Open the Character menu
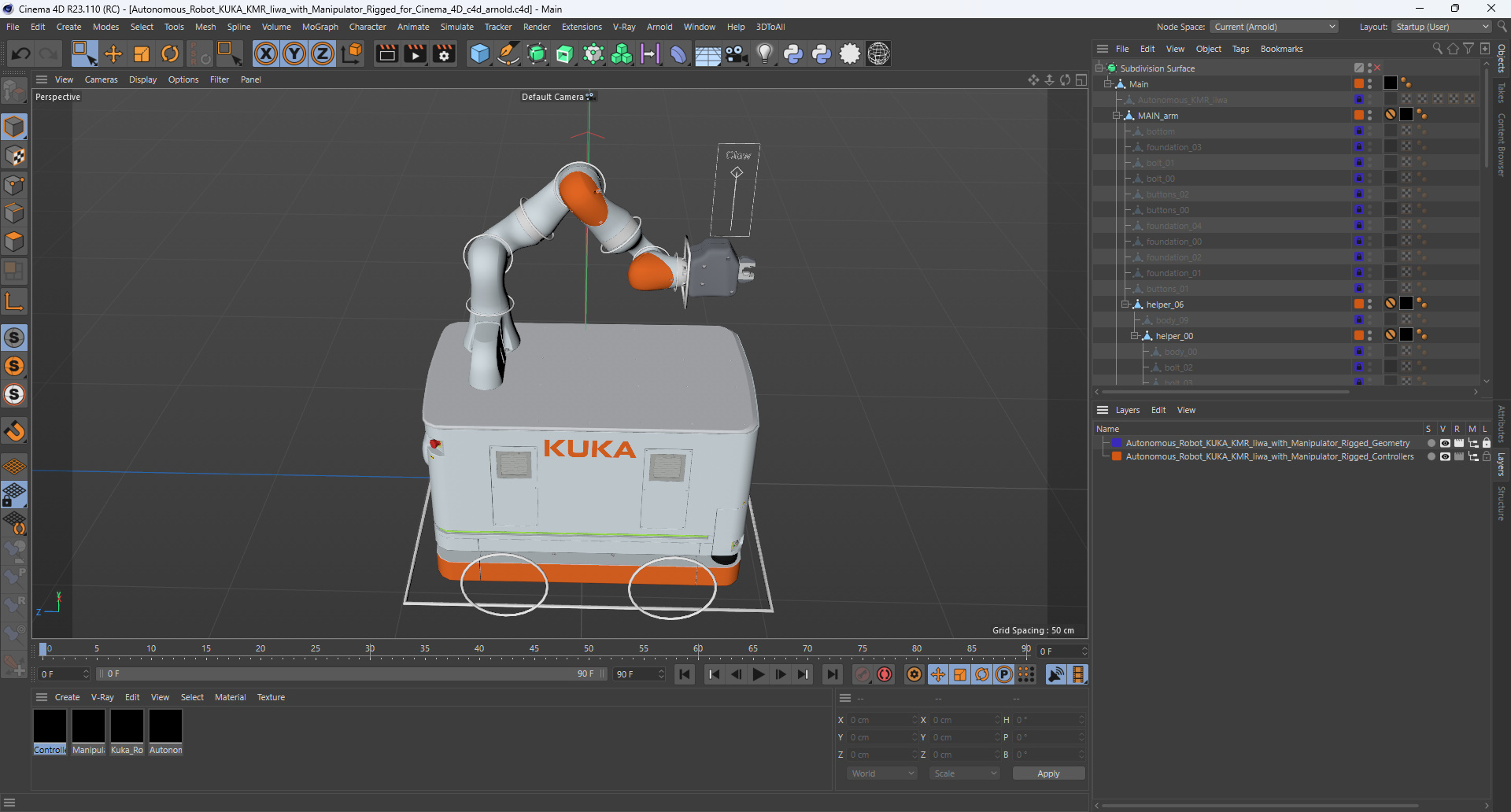The image size is (1511, 812). click(368, 27)
